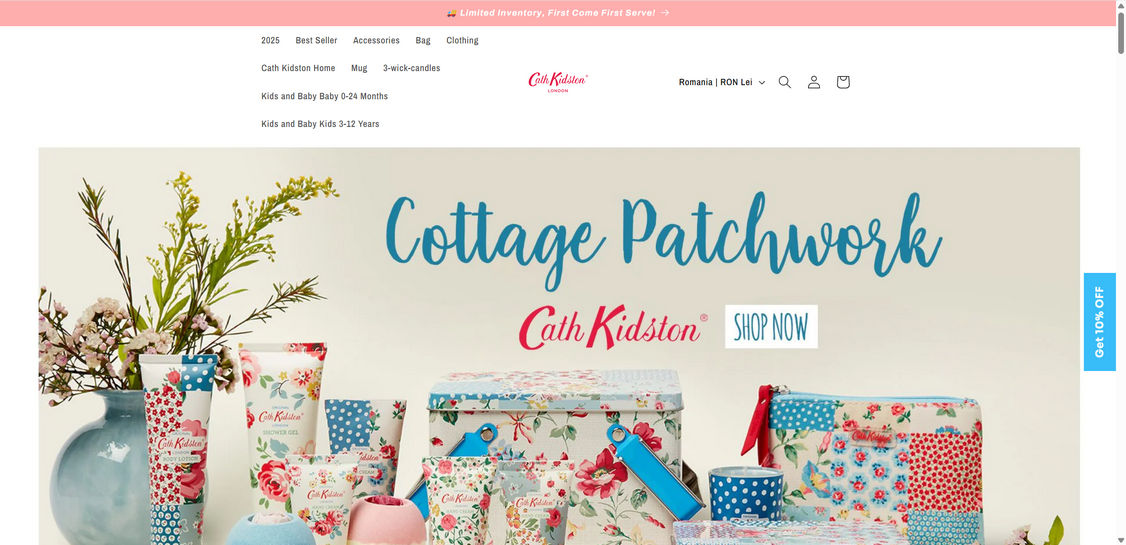Screen dimensions: 1126x545
Task: Click the chevron beside RON Lei
Action: coord(762,83)
